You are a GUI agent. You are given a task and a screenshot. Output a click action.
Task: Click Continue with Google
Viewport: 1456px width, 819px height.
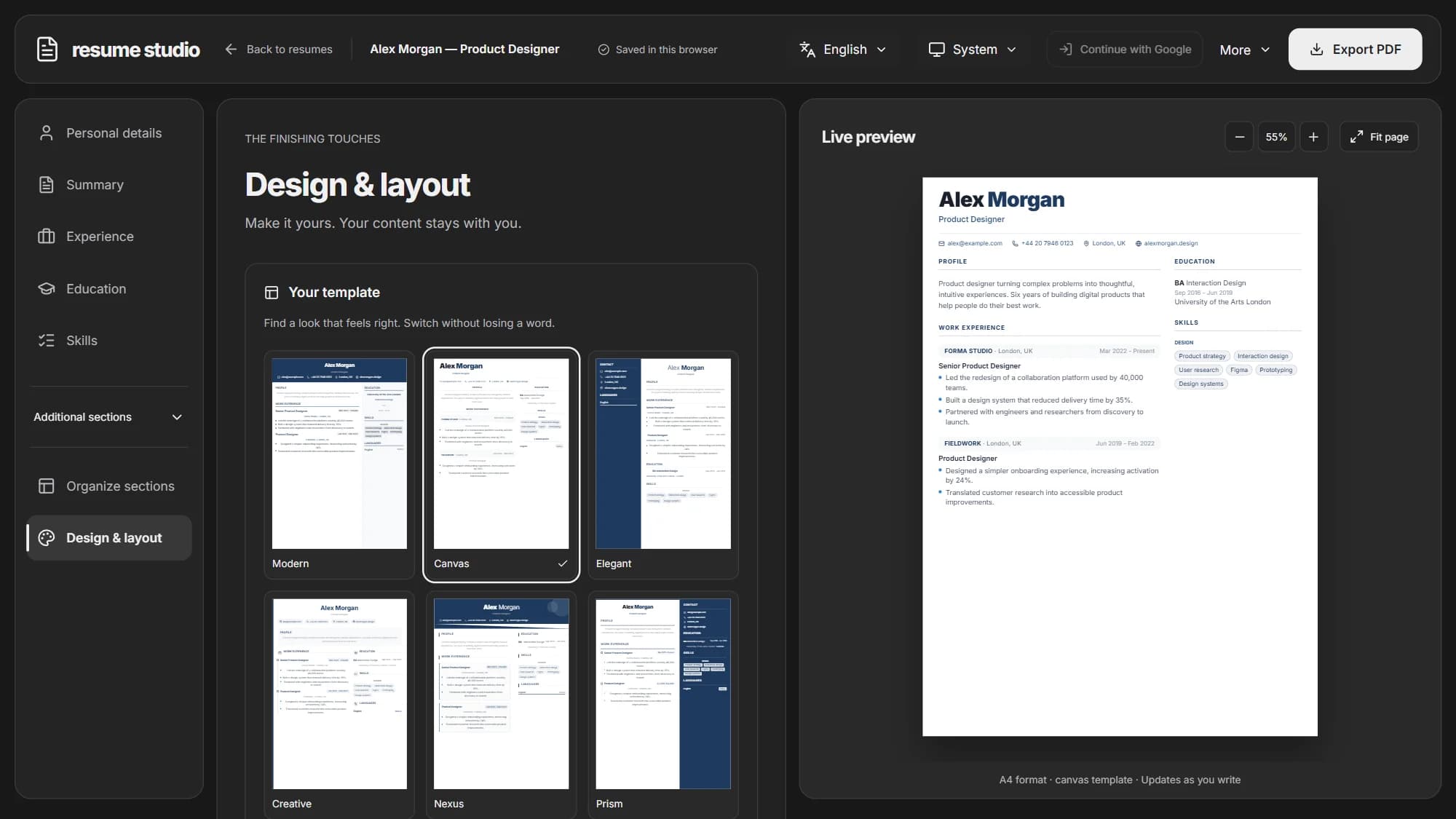pyautogui.click(x=1125, y=50)
